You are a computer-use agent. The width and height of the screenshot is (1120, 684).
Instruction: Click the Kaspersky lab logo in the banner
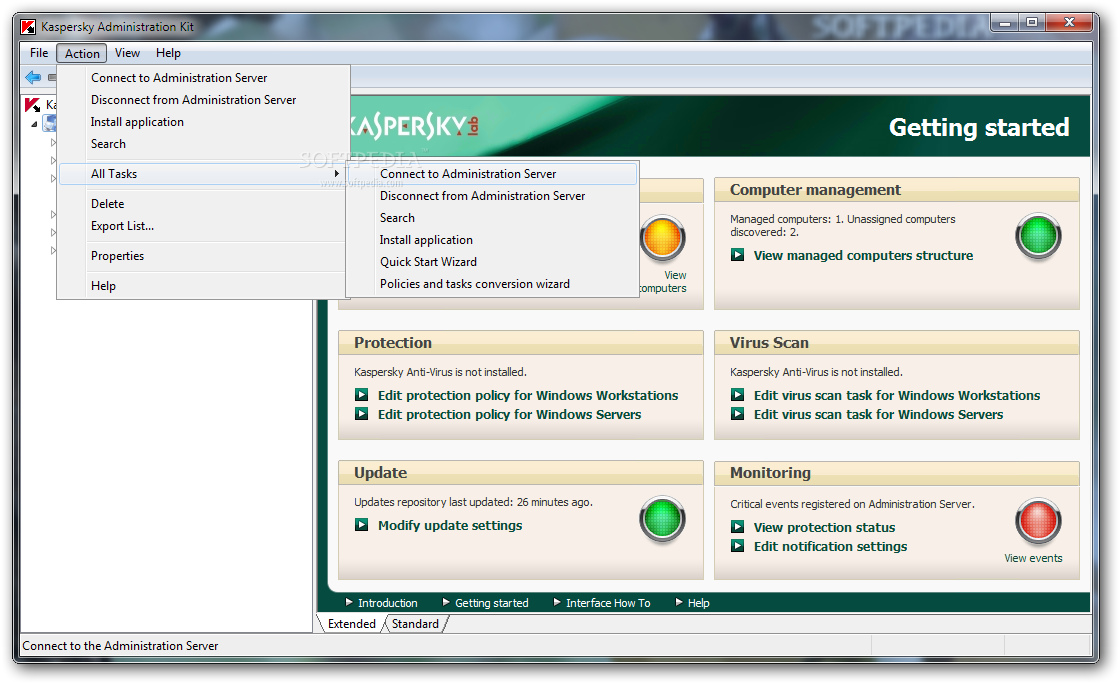(414, 126)
